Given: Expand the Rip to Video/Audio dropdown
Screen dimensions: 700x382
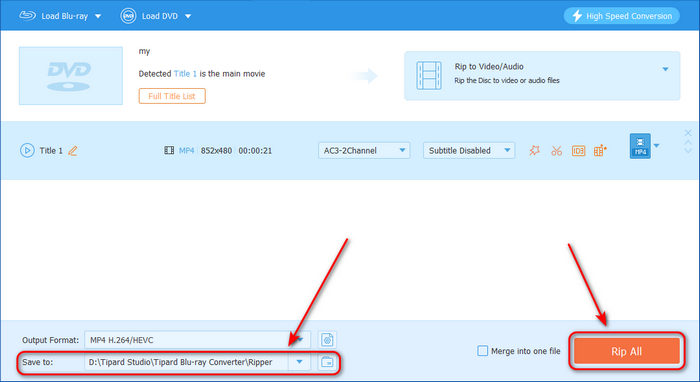Looking at the screenshot, I should (x=665, y=69).
